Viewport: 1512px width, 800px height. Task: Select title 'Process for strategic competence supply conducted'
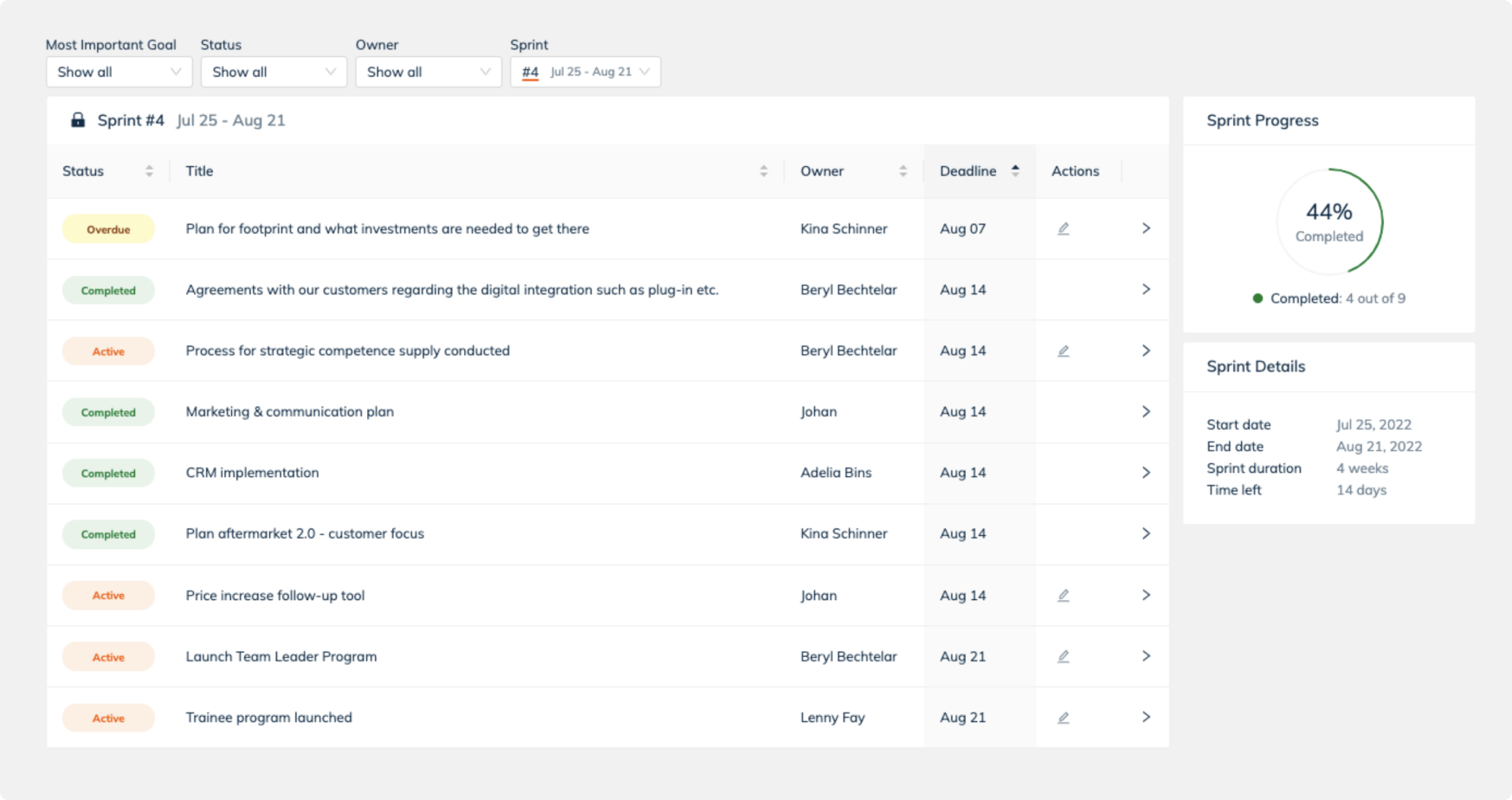pos(347,351)
